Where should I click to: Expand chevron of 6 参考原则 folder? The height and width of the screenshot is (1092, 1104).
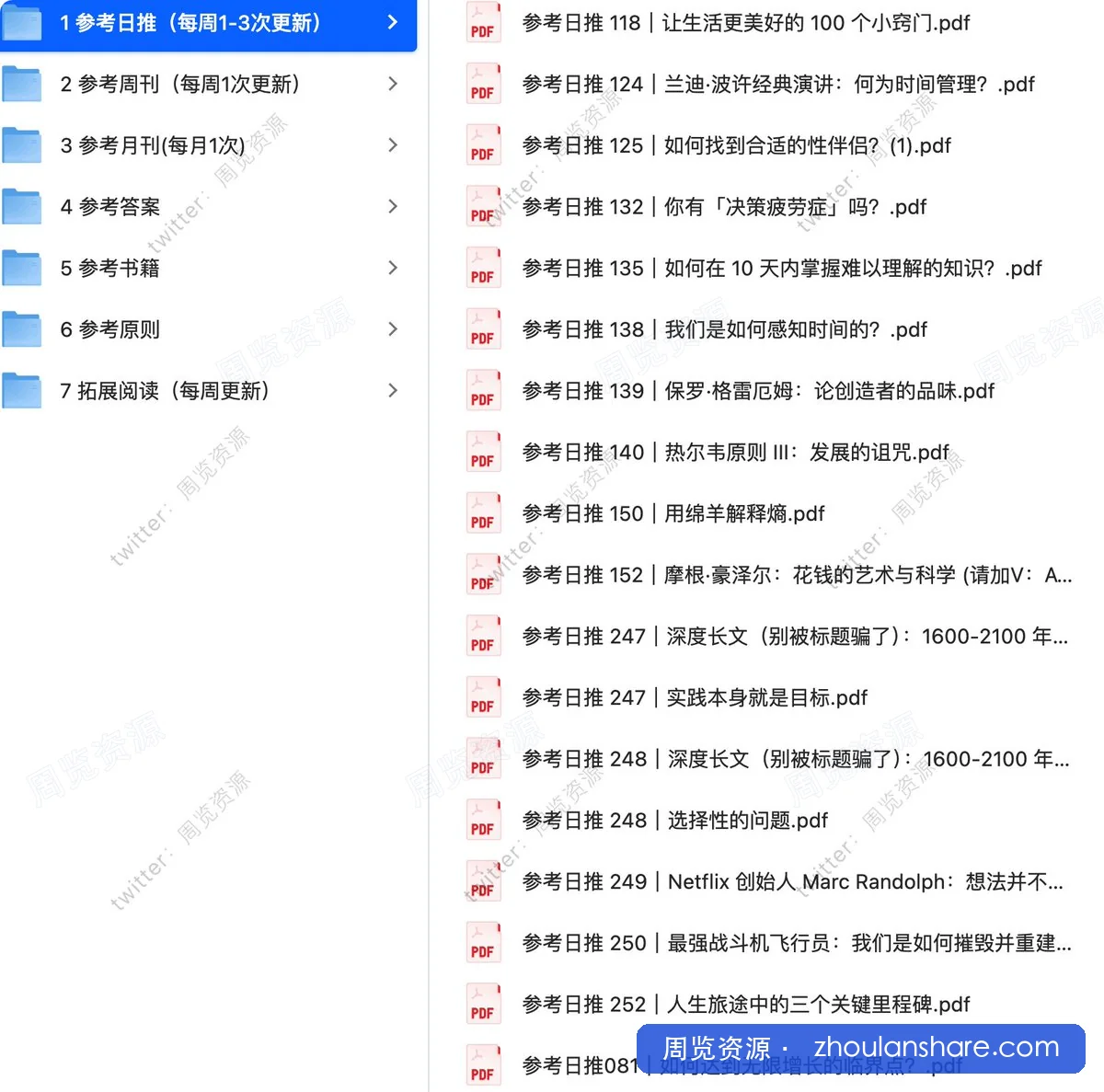click(393, 329)
